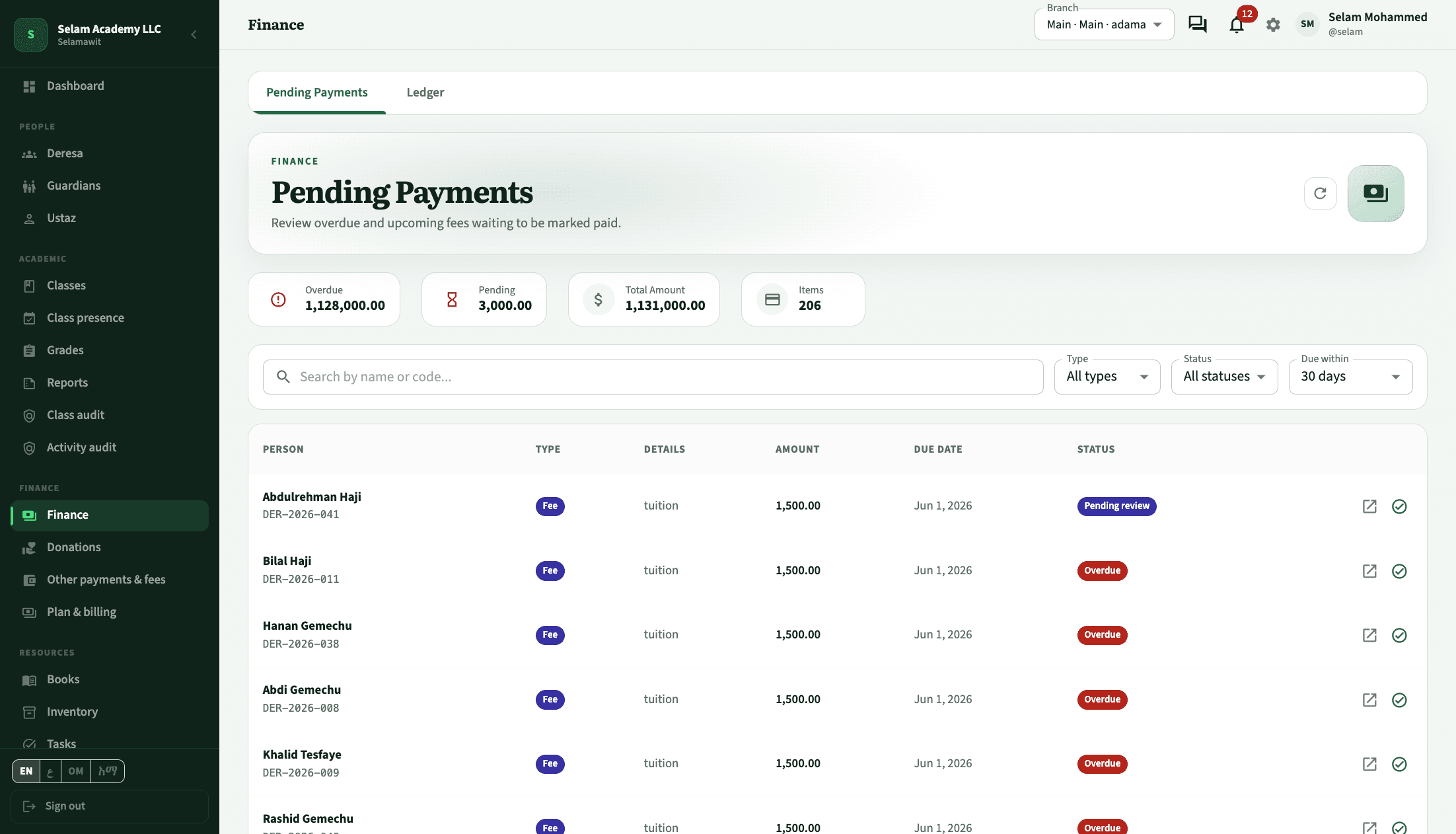
Task: Click the Pending review status badge
Action: point(1116,506)
